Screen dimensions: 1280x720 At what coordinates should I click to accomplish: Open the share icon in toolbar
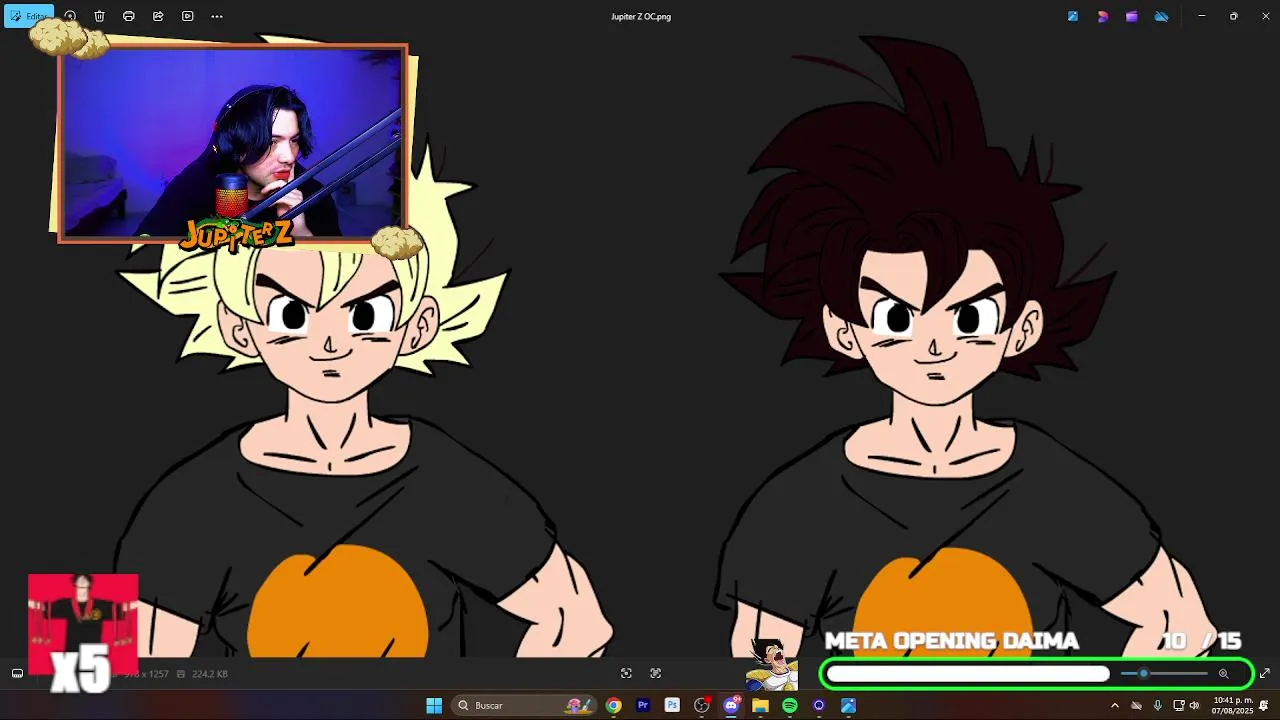pos(158,16)
